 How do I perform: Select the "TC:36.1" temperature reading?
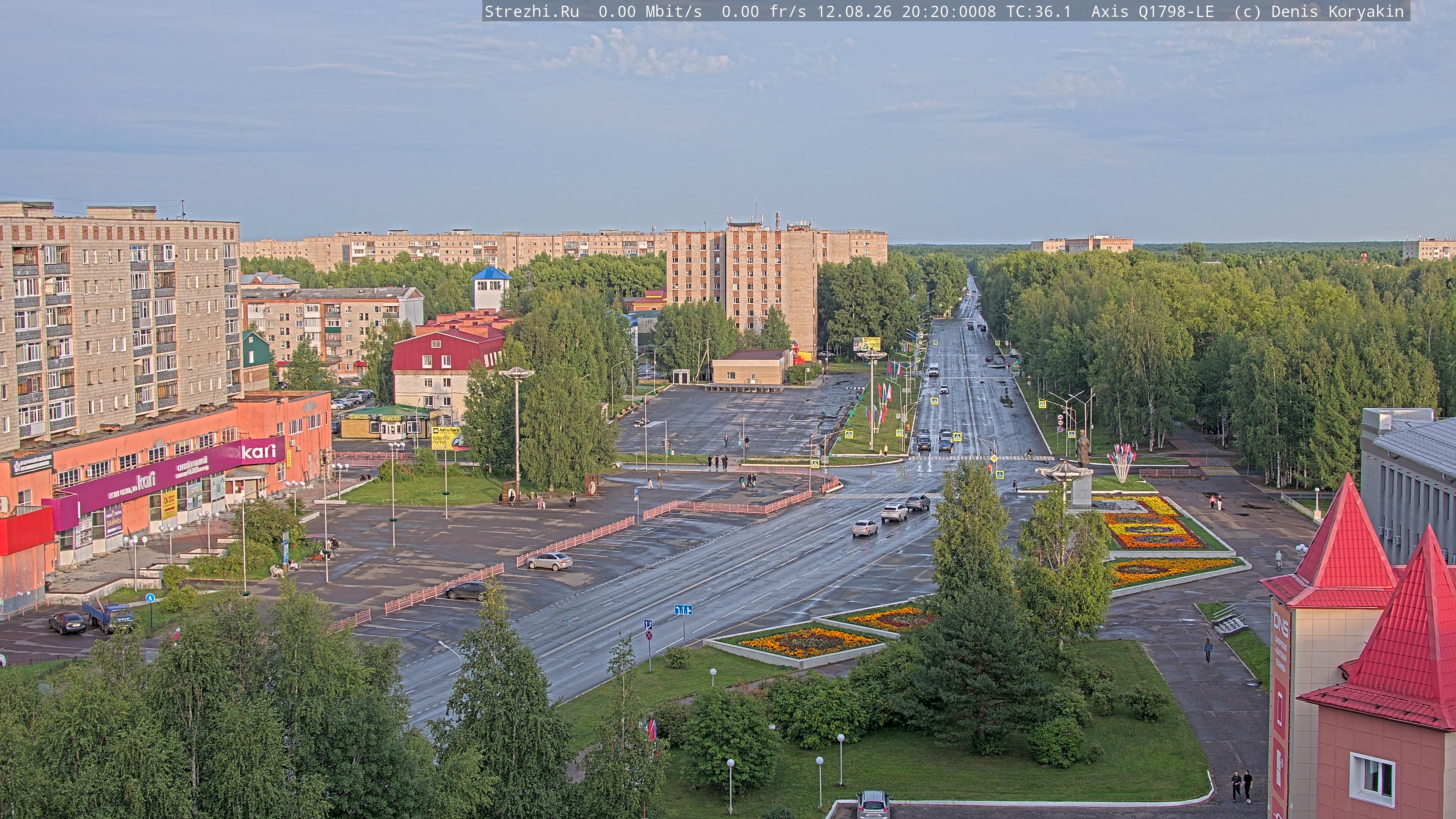[x=1039, y=12]
